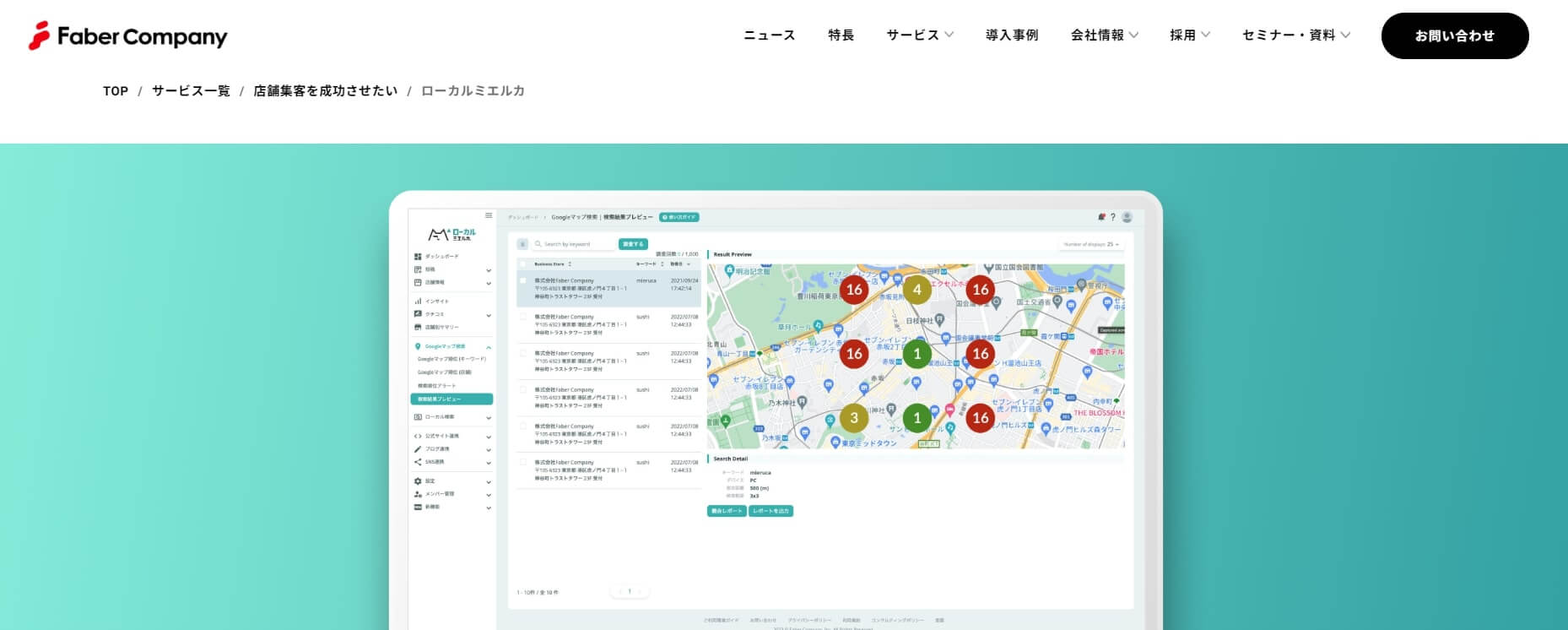Expand the SNS連携 sidebar chevron
The height and width of the screenshot is (630, 1568).
pos(489,463)
